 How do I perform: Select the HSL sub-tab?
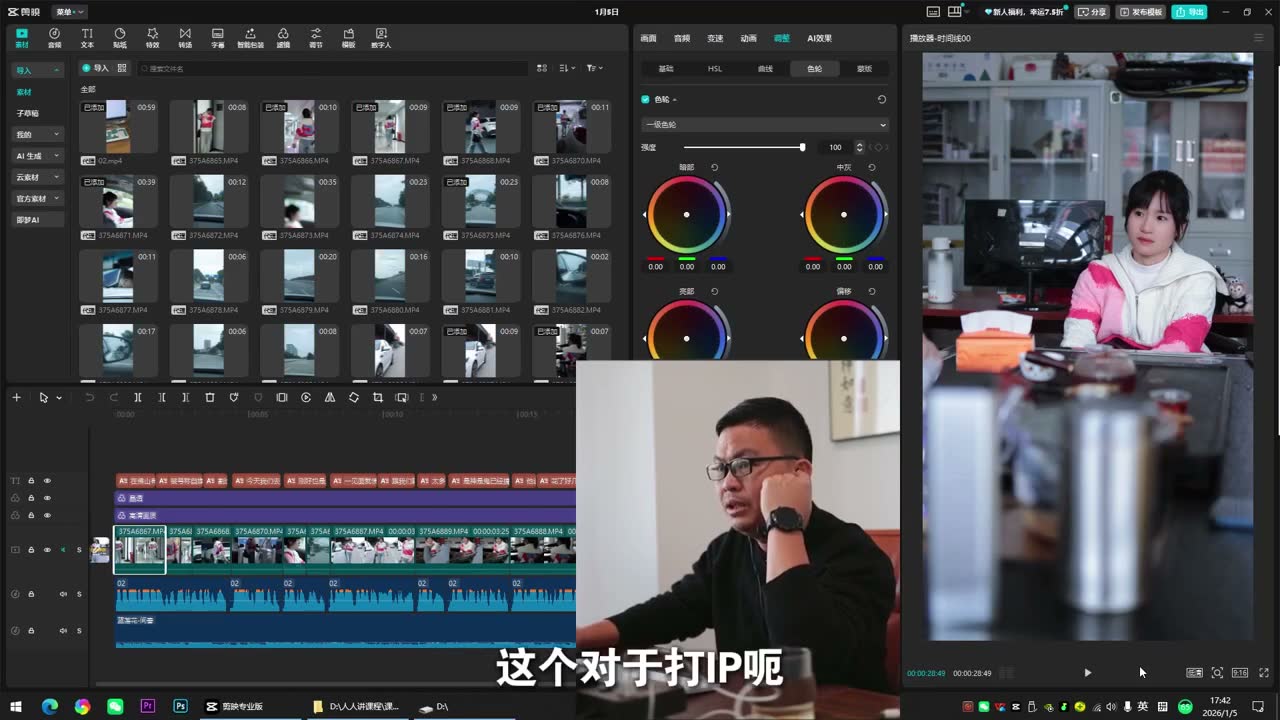715,69
